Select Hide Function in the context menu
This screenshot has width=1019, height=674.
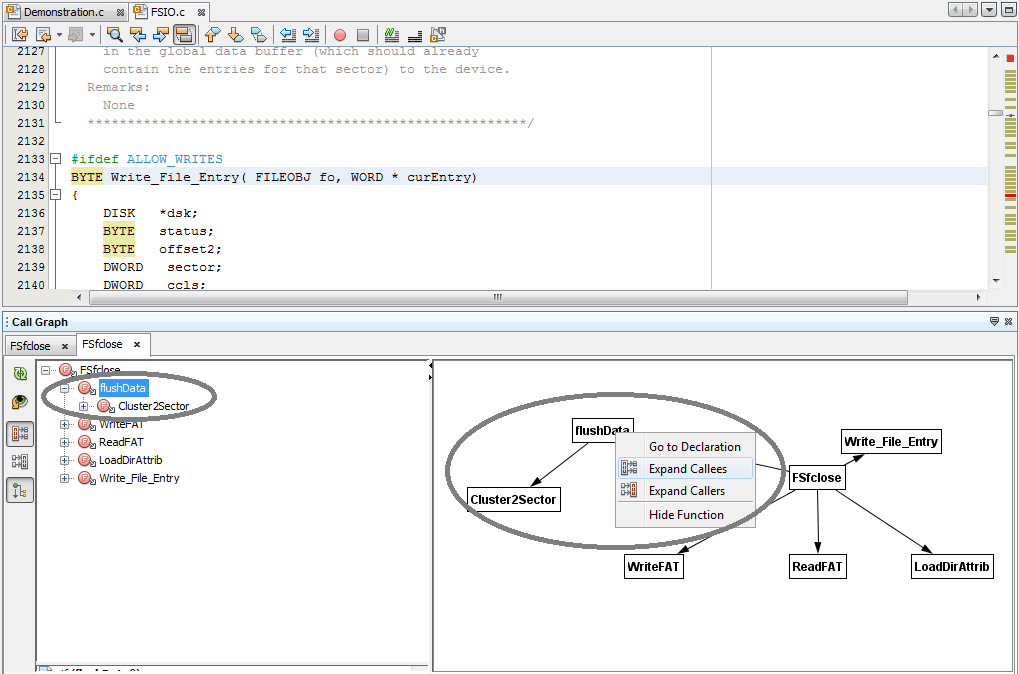pyautogui.click(x=686, y=515)
